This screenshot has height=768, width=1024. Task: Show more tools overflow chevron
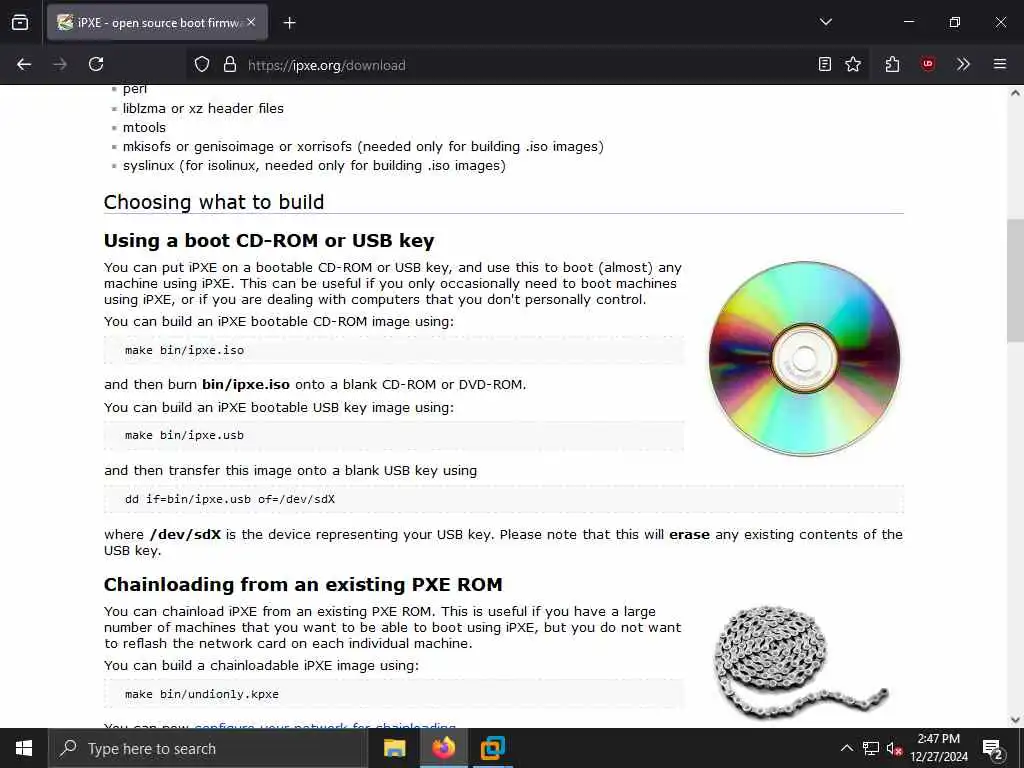963,64
